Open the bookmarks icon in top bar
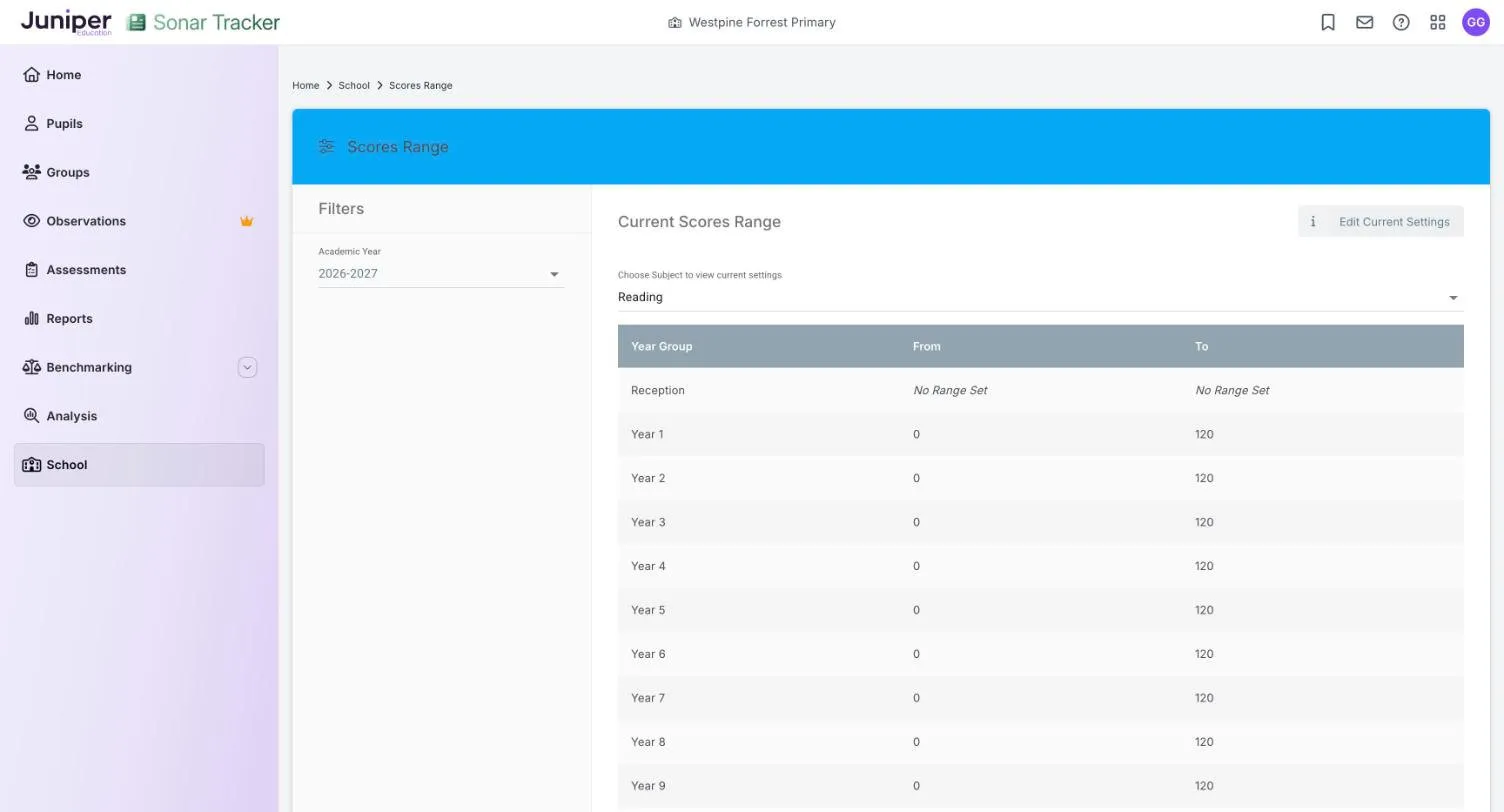This screenshot has width=1504, height=812. 1328,22
